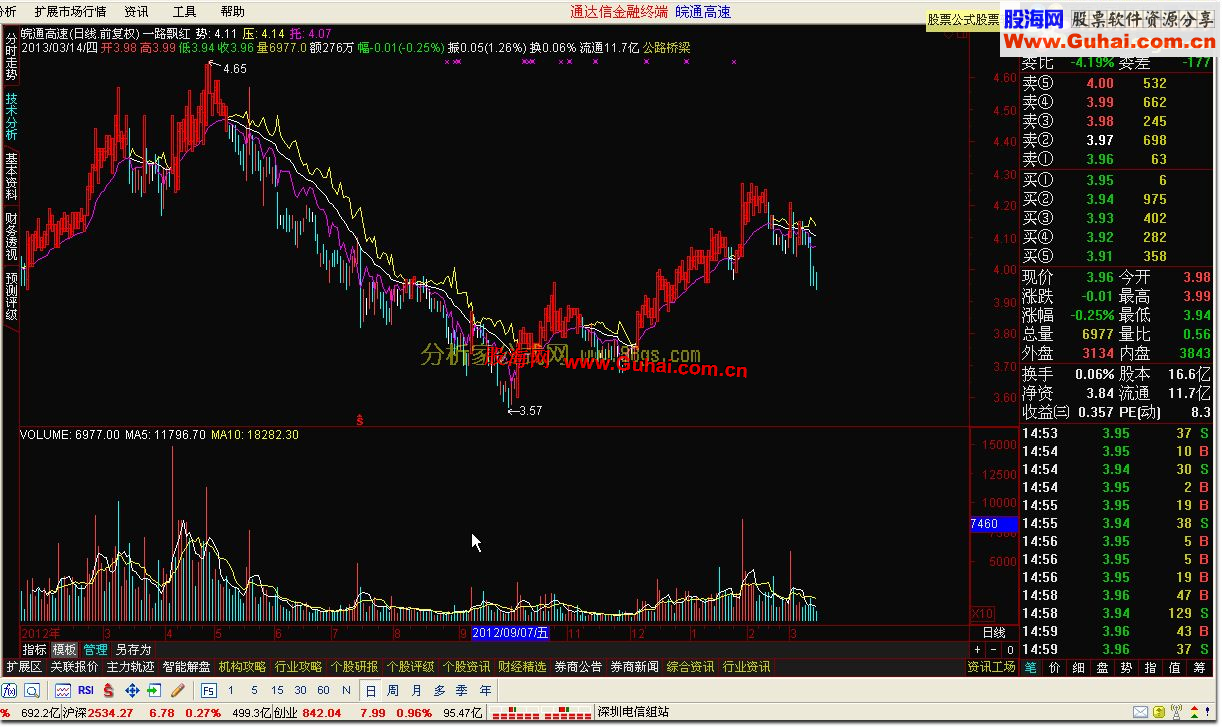The image size is (1222, 727).
Task: Open the 关联报价 tab
Action: pos(75,667)
